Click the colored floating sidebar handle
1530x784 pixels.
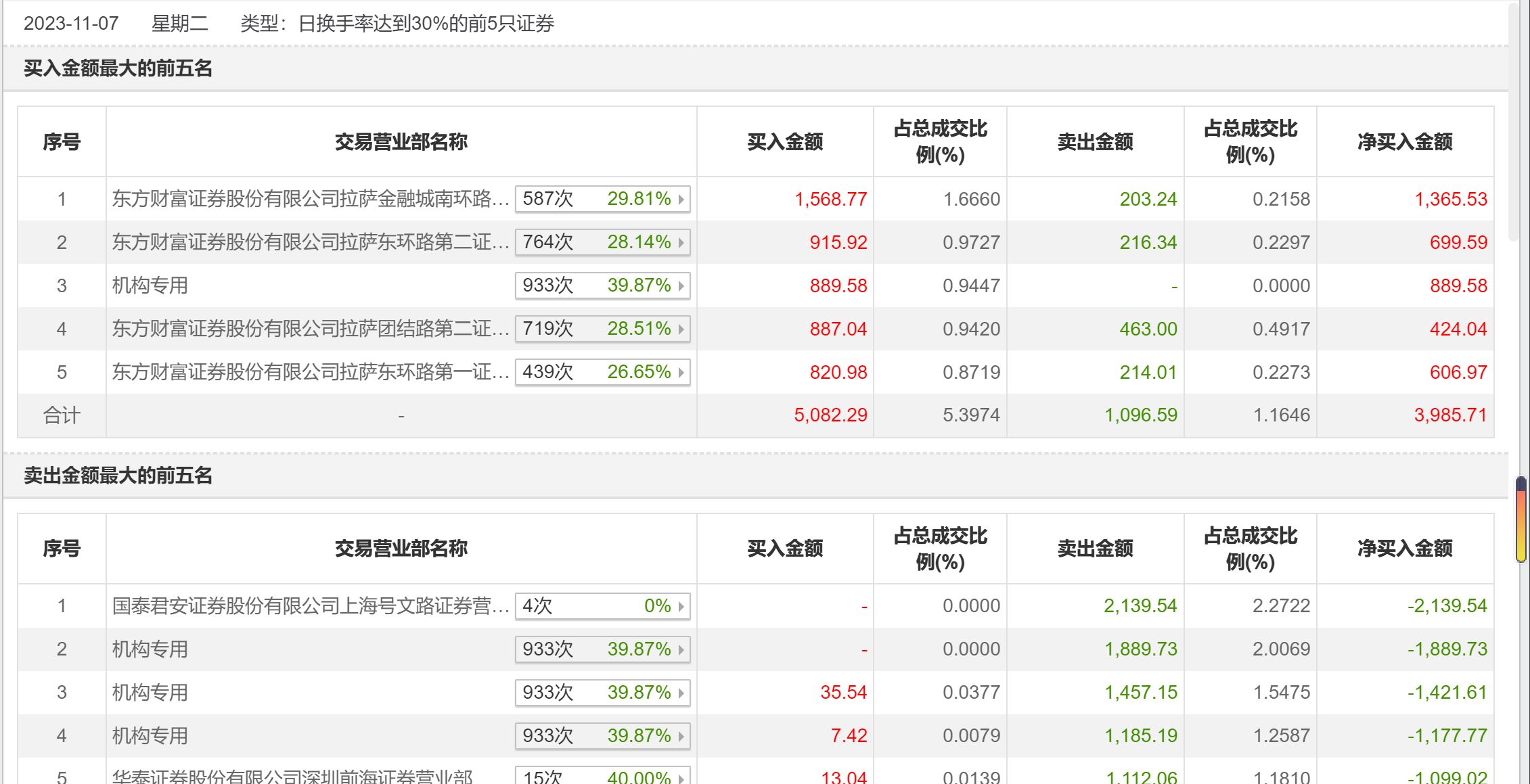(1521, 520)
